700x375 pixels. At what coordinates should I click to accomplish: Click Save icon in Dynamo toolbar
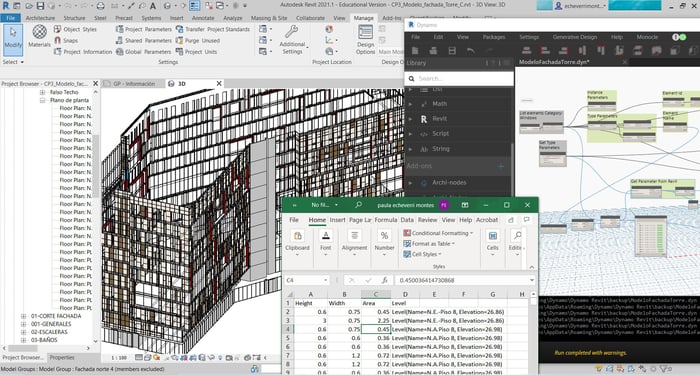pos(452,50)
